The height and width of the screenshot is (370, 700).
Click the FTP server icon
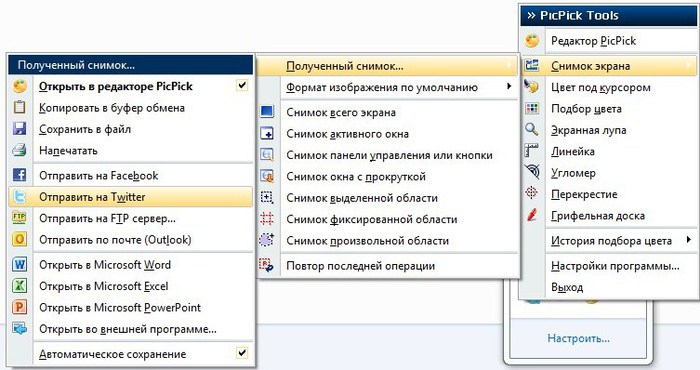[x=20, y=218]
